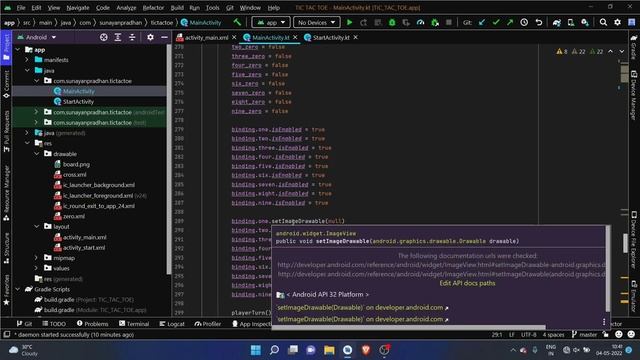This screenshot has height=360, width=640.
Task: Open Logcat tool window
Action: [x=172, y=324]
